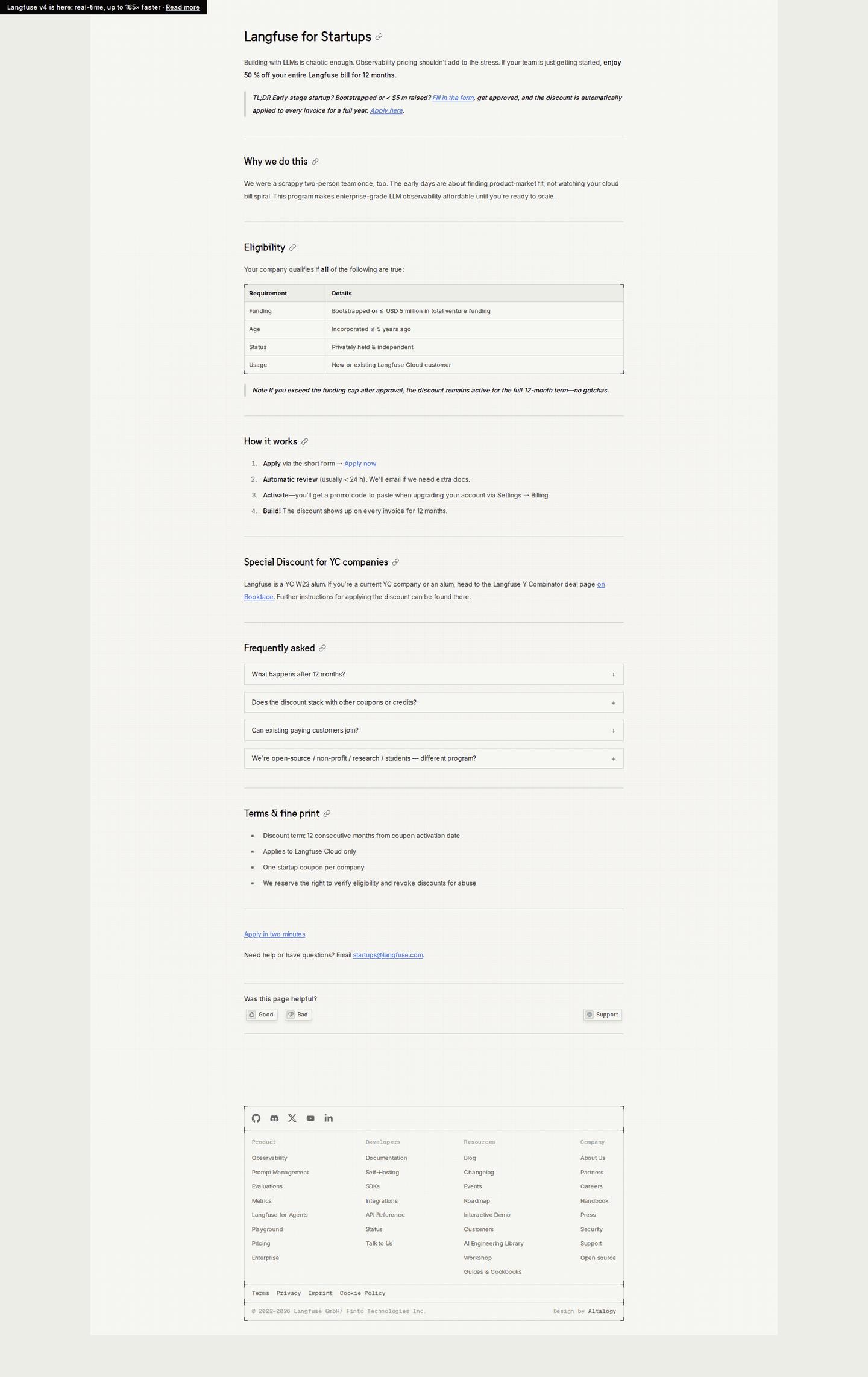Email startups@langfuse.com link
868x1377 pixels.
click(388, 955)
